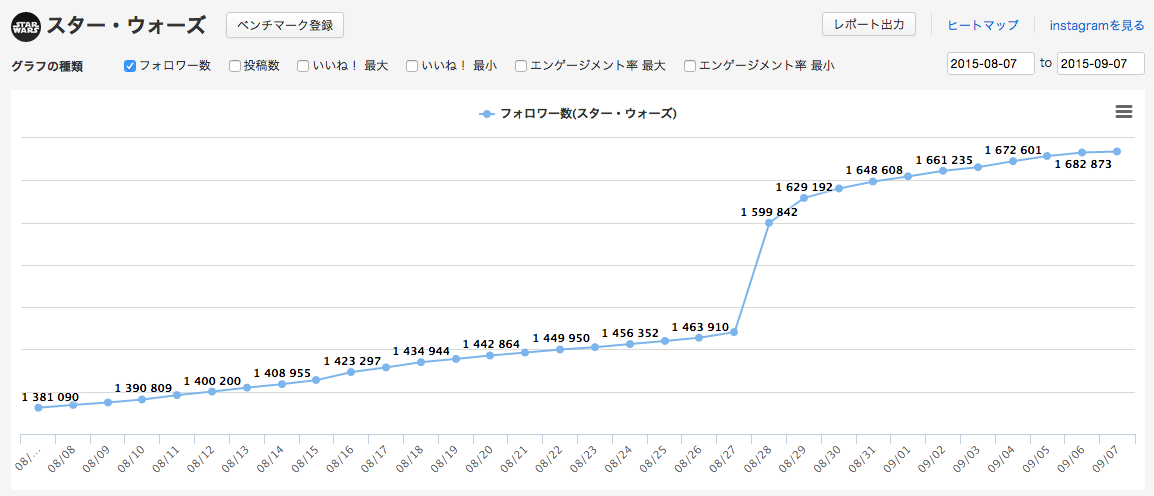The image size is (1154, 496).
Task: Open the instagramを見る link
Action: pyautogui.click(x=1097, y=25)
